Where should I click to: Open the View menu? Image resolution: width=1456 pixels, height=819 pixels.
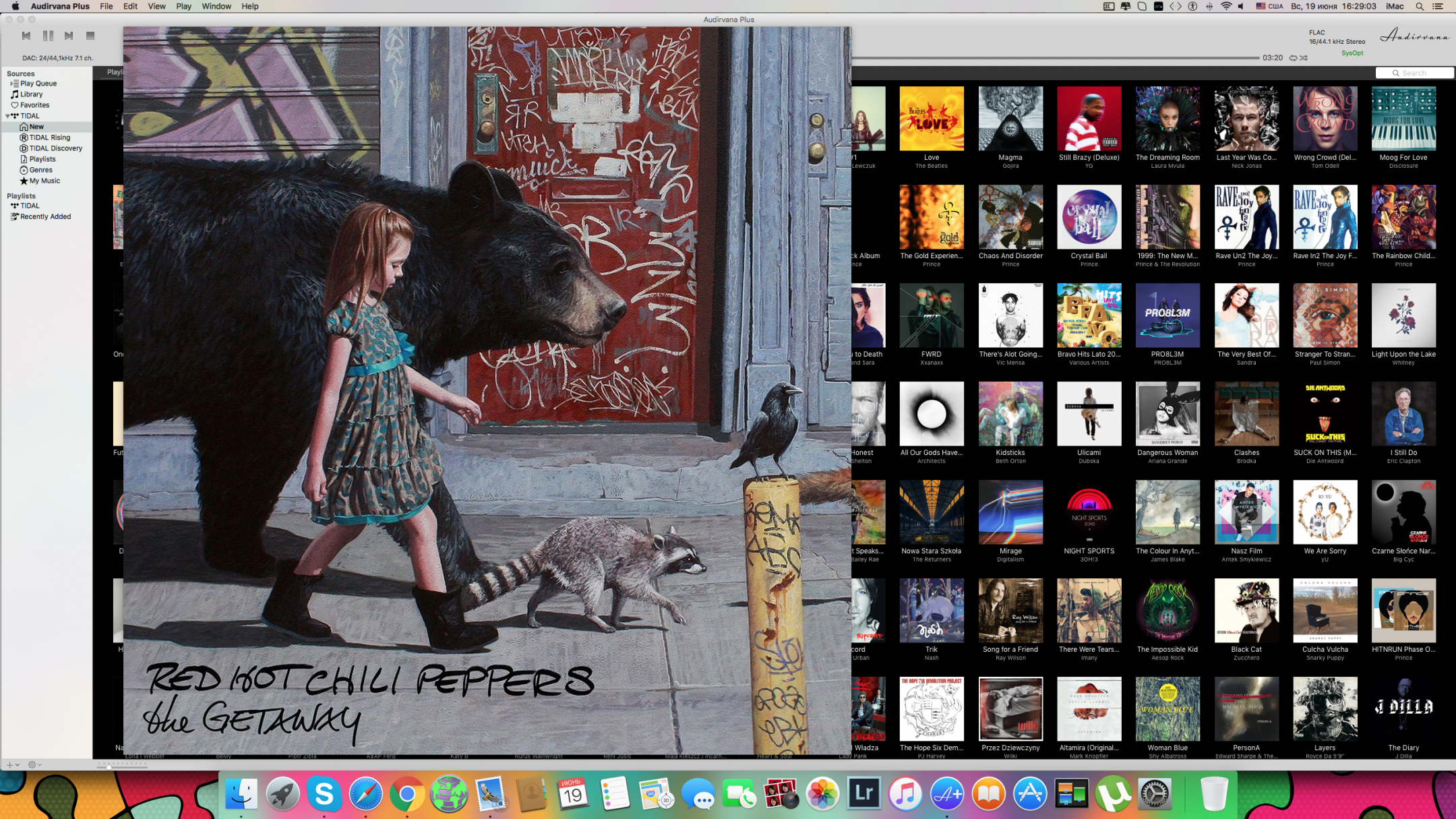156,6
